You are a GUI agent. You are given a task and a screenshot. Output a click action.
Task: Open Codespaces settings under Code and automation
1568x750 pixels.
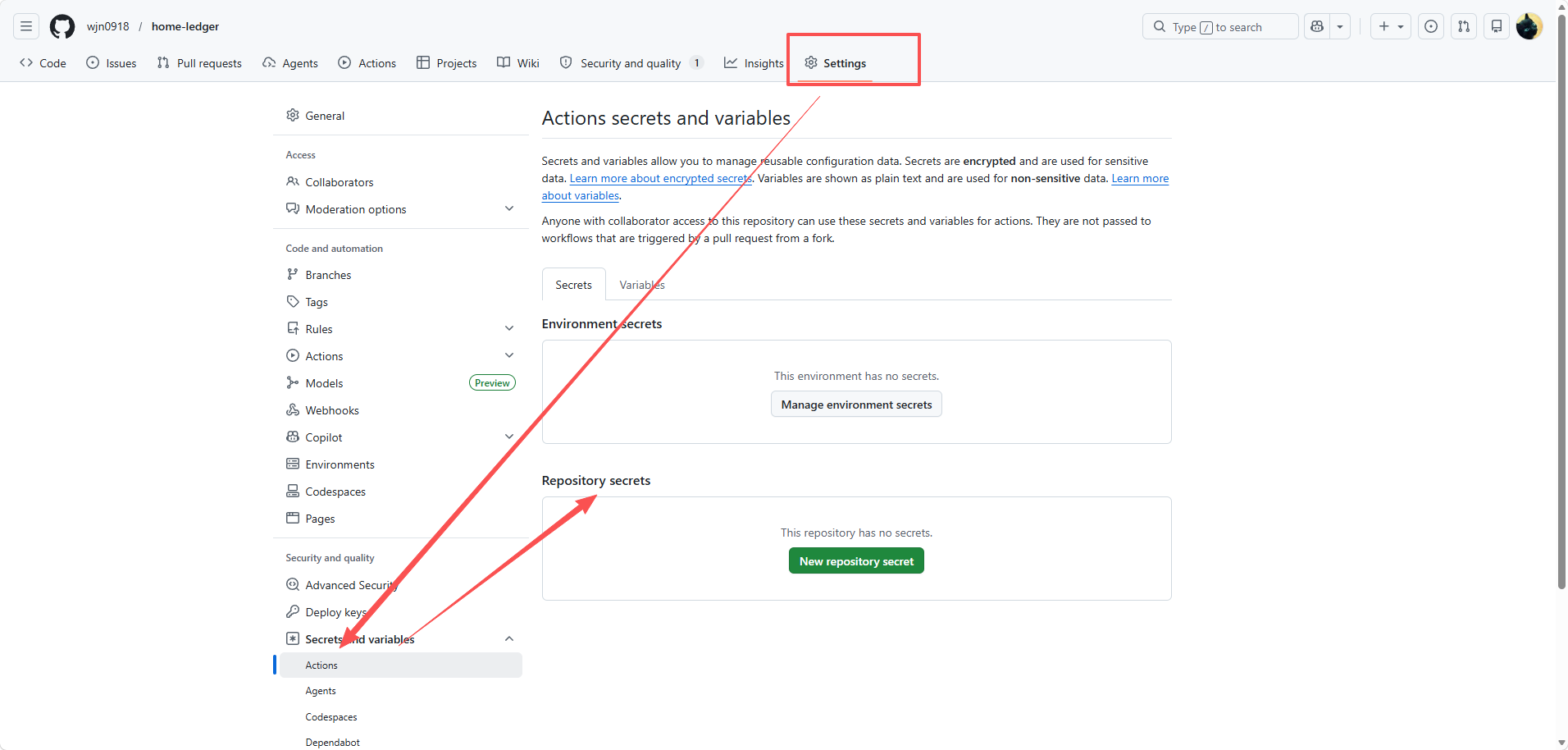tap(401, 492)
